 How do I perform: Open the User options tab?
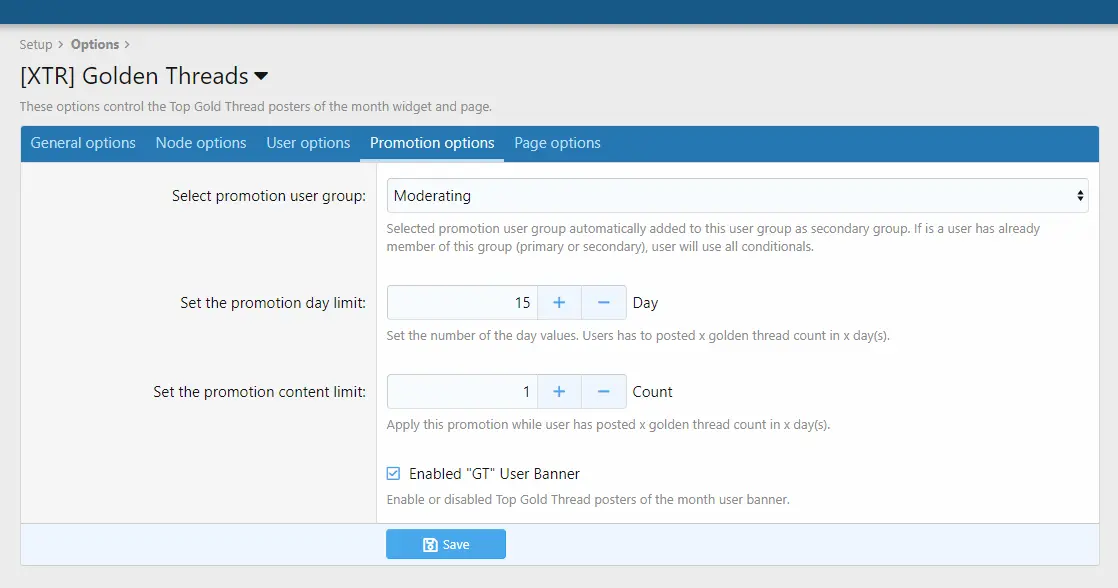pyautogui.click(x=308, y=143)
